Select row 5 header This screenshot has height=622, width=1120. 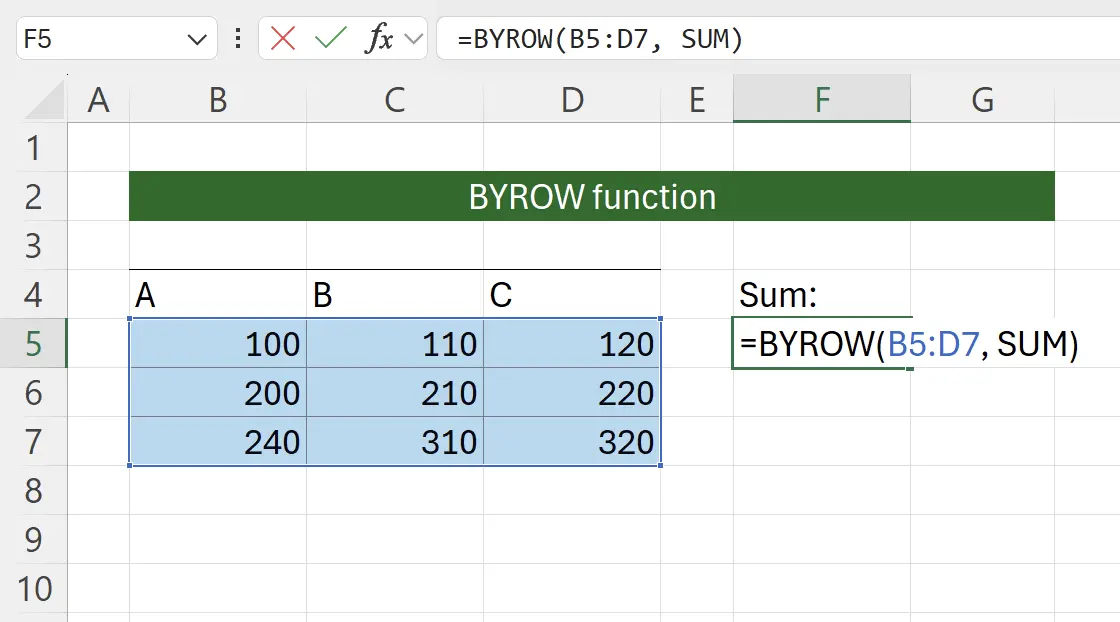point(33,344)
